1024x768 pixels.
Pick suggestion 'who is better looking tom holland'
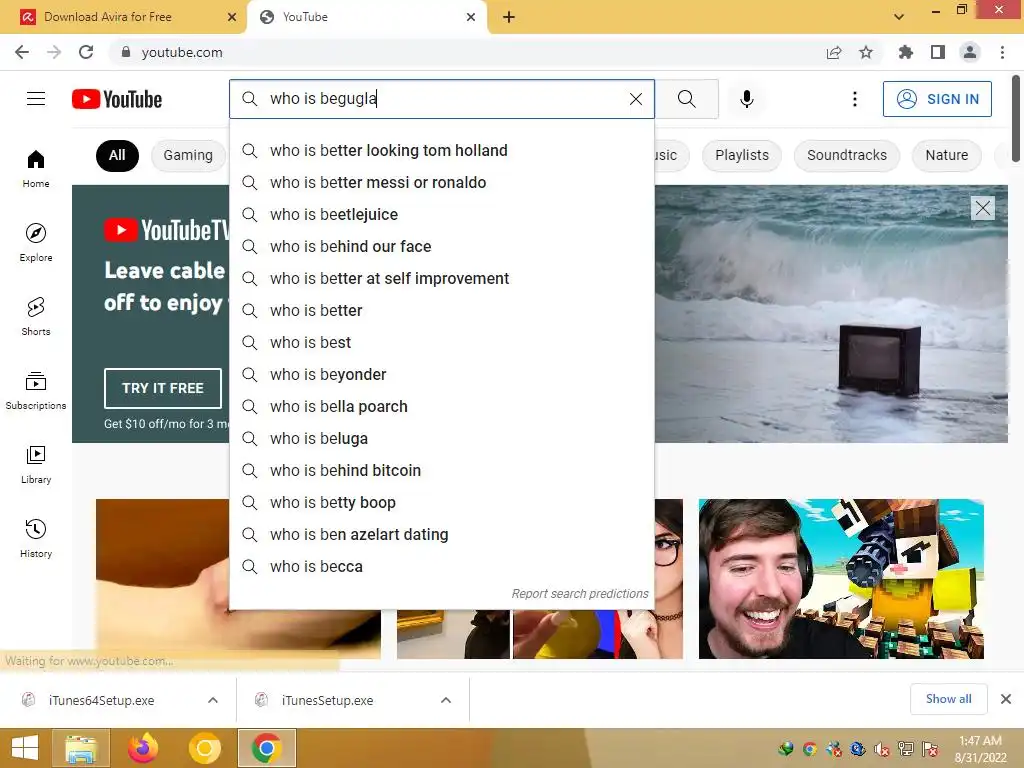442,150
